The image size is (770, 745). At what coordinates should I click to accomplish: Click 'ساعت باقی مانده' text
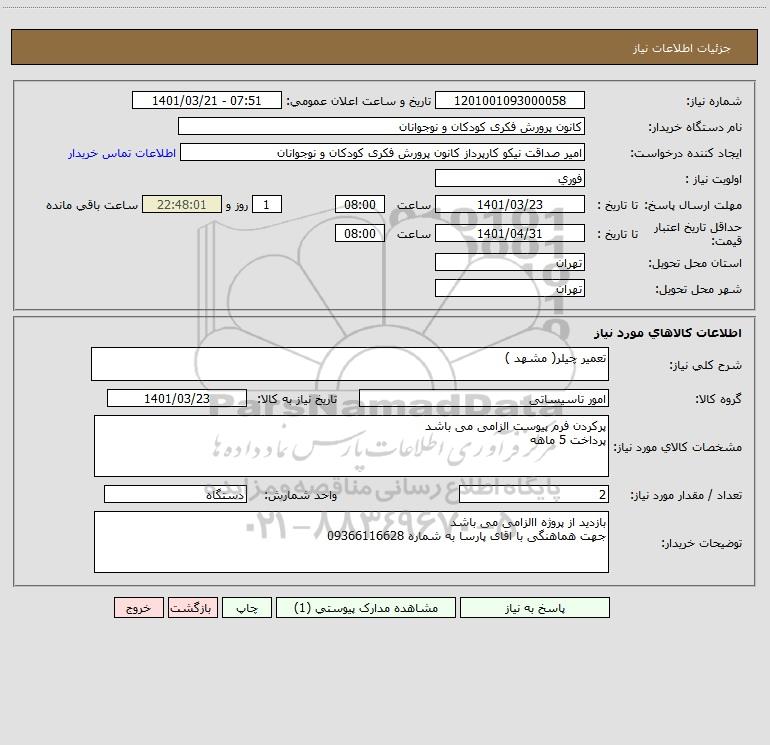click(92, 205)
